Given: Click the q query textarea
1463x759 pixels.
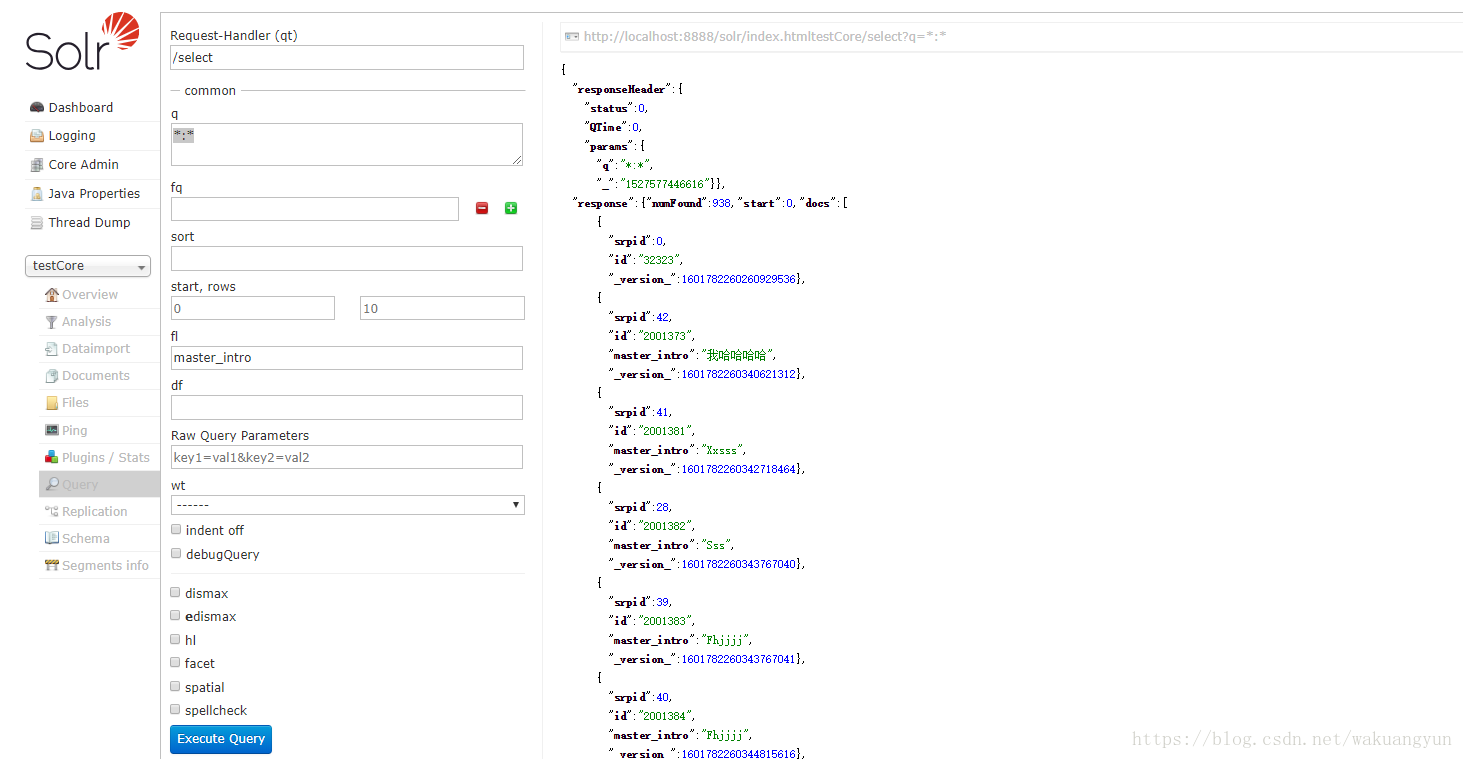Looking at the screenshot, I should coord(347,145).
